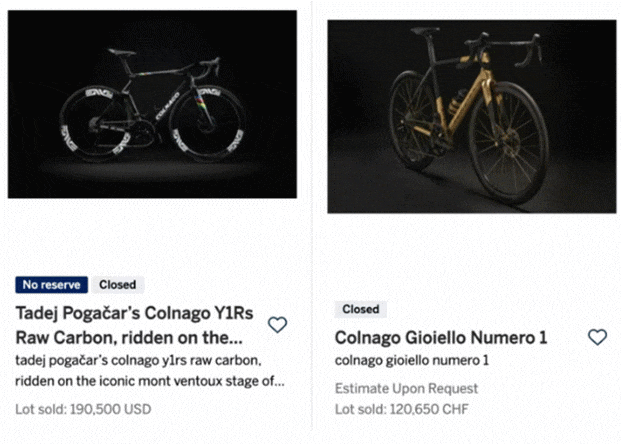Save the Colnago Gioiello Numero 1 lot with the heart

597,337
